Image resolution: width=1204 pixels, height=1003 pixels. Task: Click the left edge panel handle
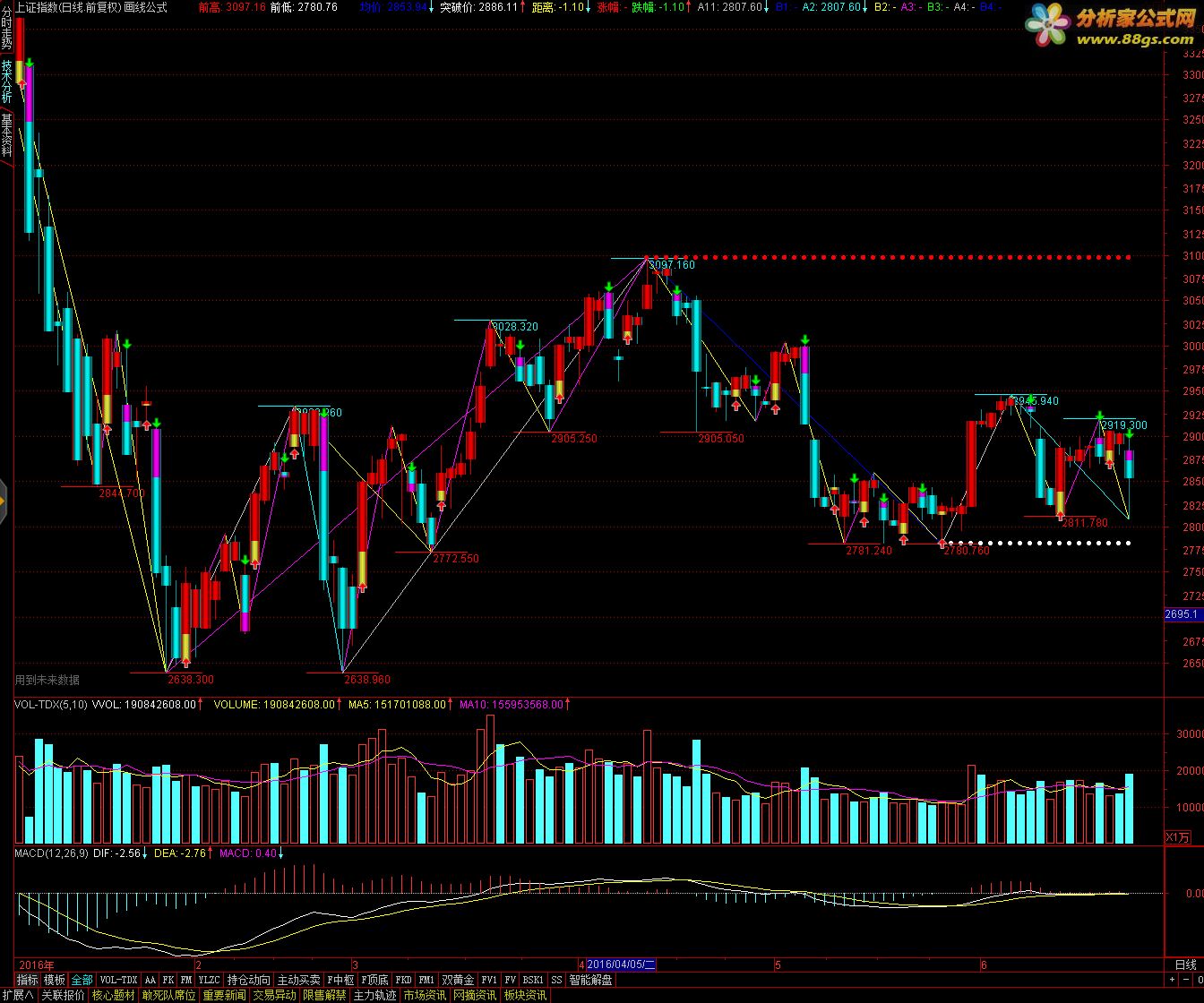(4, 501)
